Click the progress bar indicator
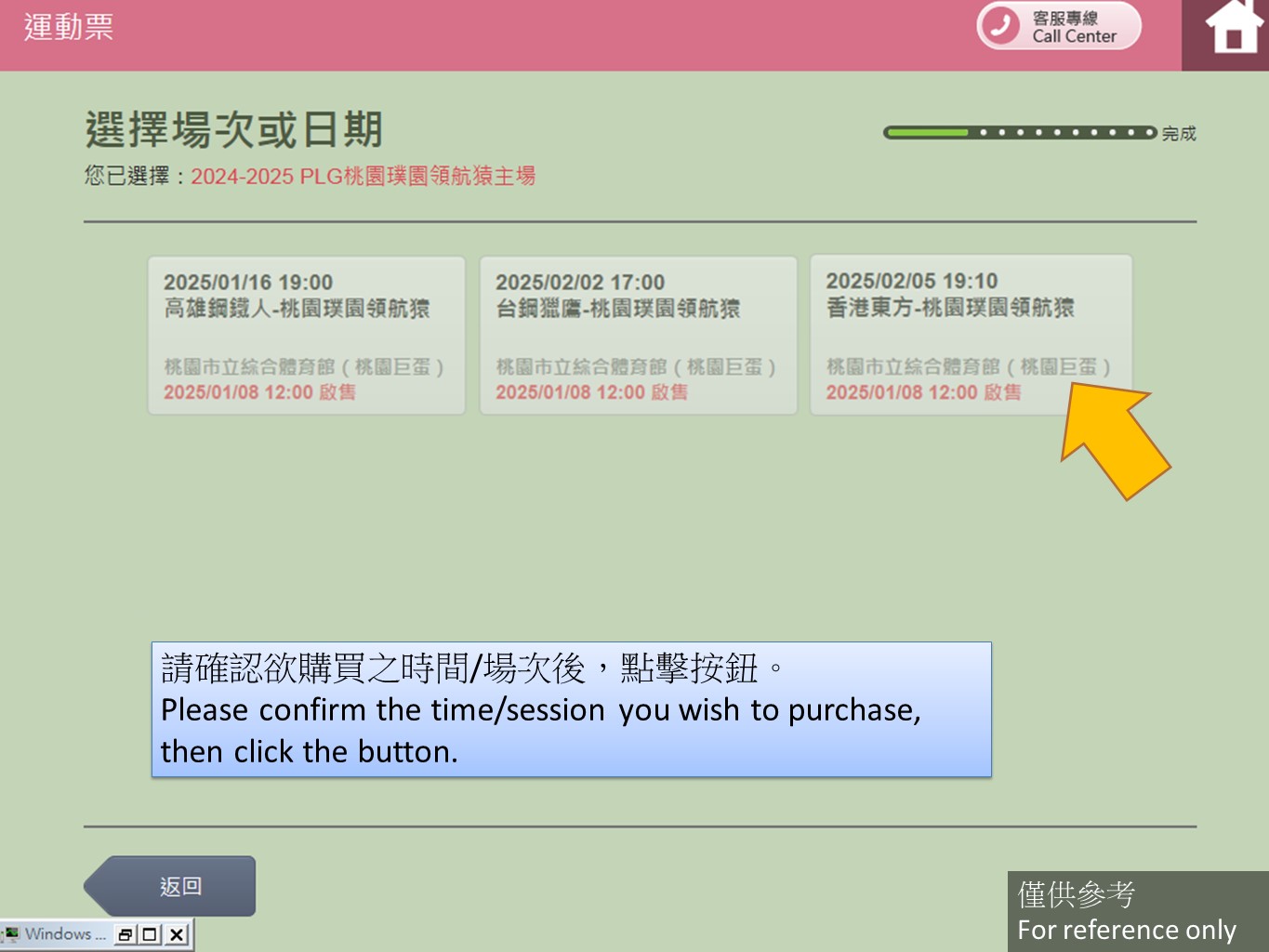This screenshot has height=952, width=1269. [1020, 133]
